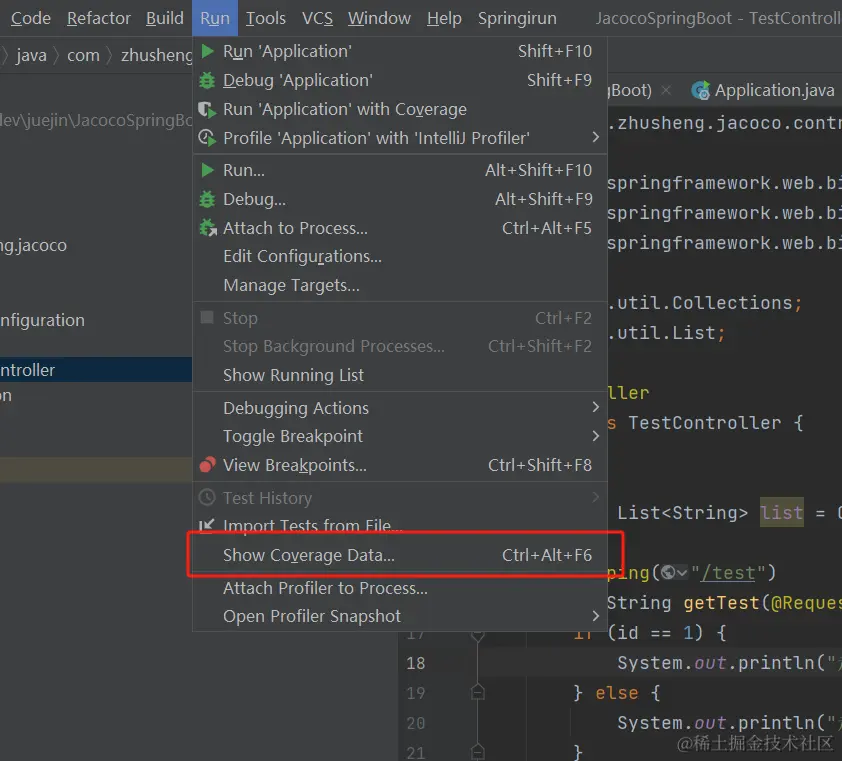Open the Springirun menu

pyautogui.click(x=517, y=18)
